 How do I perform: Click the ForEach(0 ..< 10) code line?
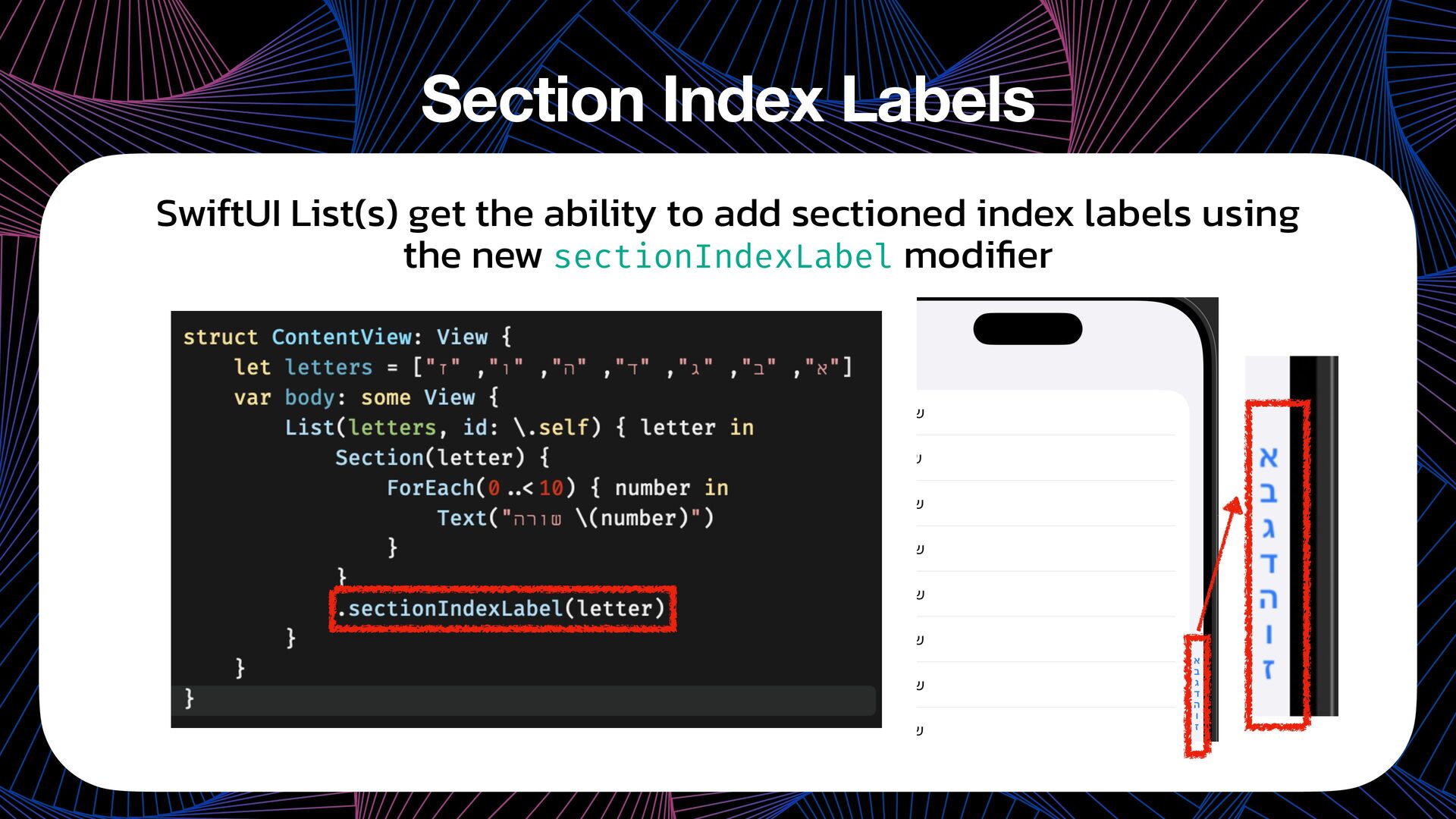click(x=557, y=488)
